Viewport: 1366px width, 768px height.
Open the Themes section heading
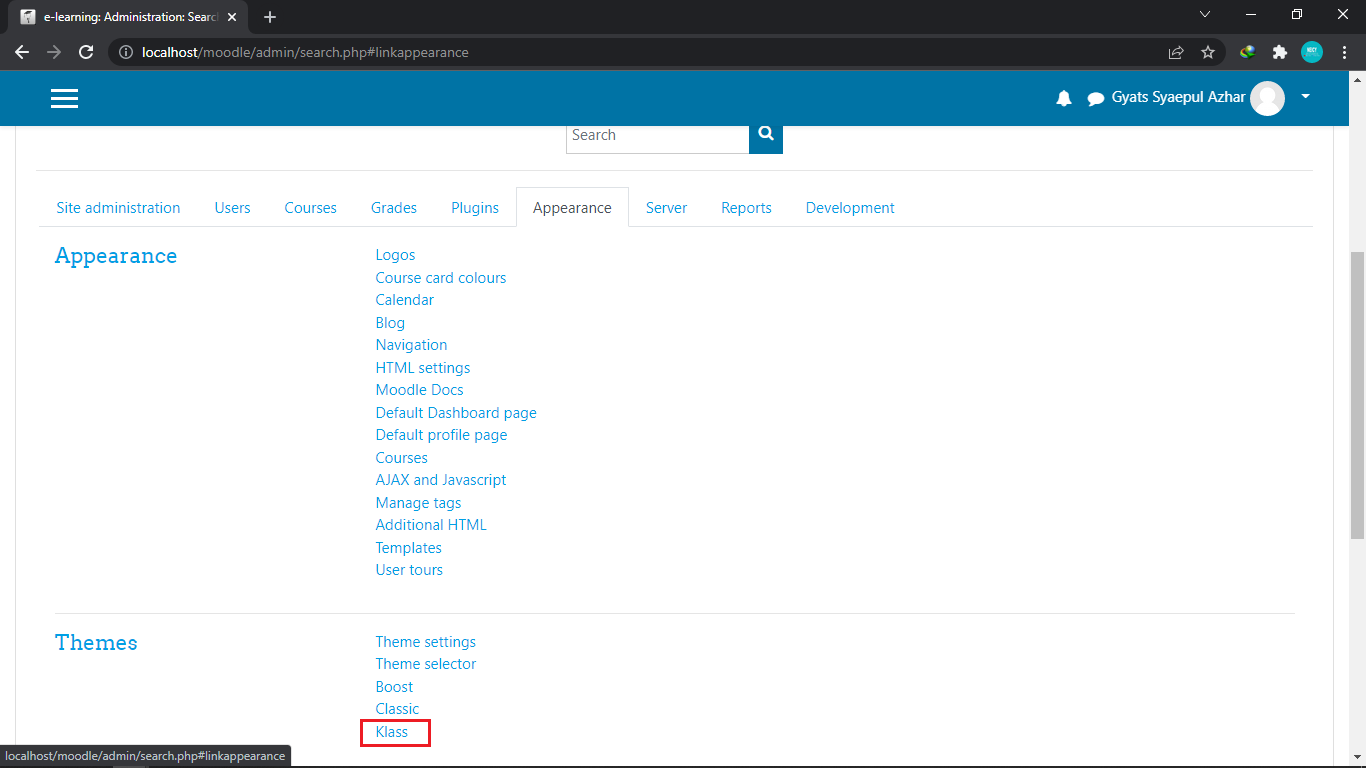[96, 643]
